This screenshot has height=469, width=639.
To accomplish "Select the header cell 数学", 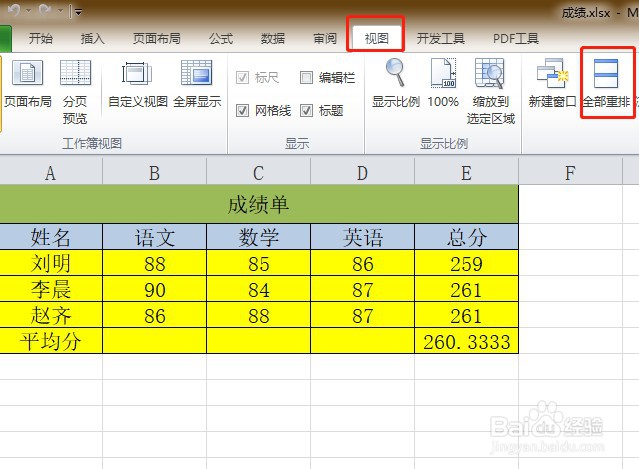I will pyautogui.click(x=258, y=237).
